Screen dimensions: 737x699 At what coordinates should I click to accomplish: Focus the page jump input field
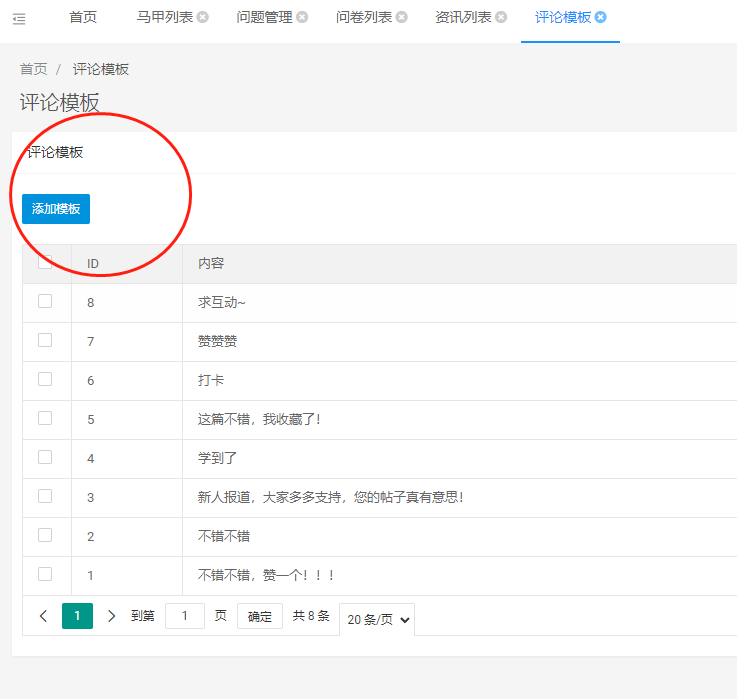185,616
